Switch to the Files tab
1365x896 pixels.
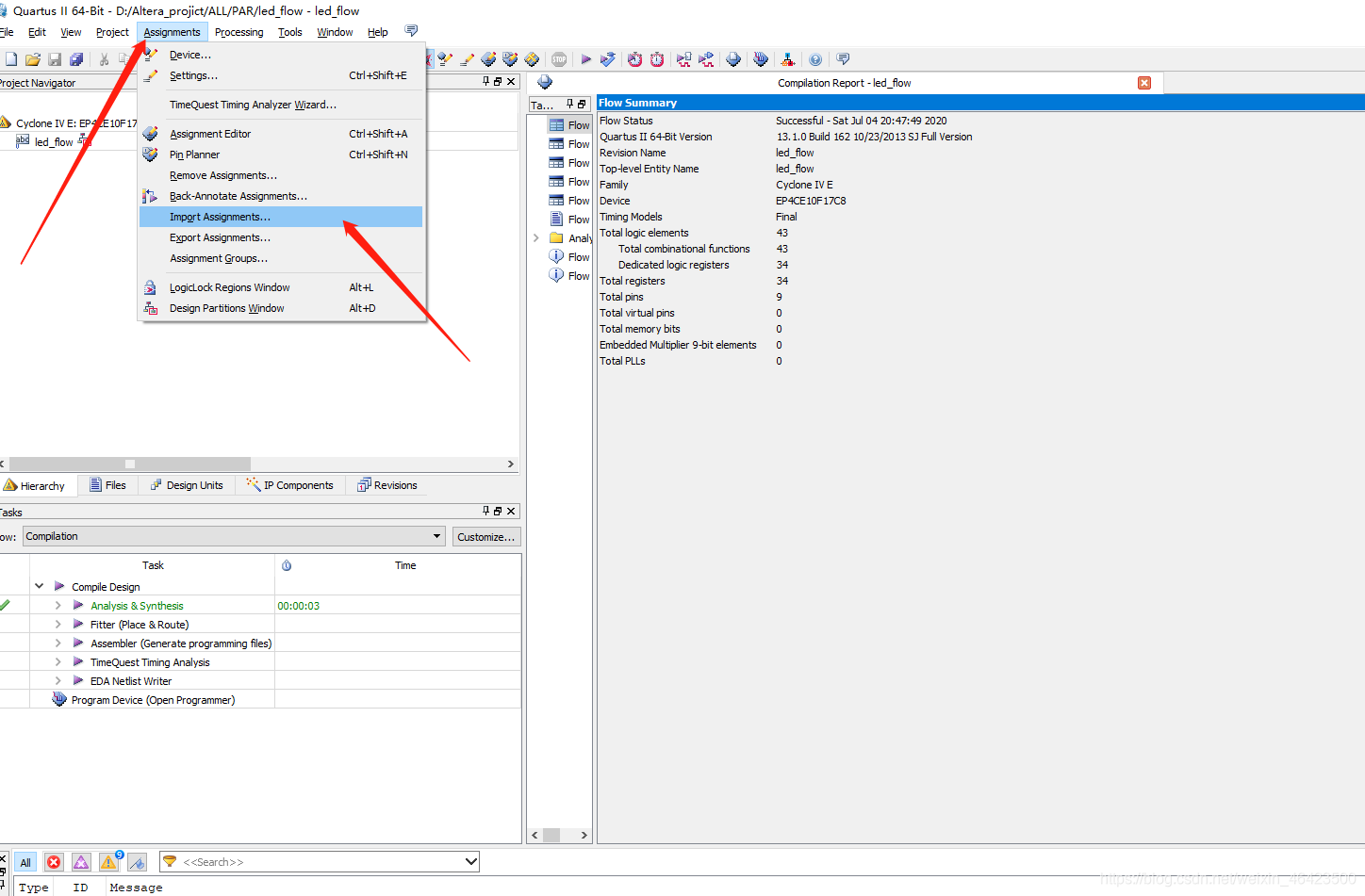coord(107,485)
